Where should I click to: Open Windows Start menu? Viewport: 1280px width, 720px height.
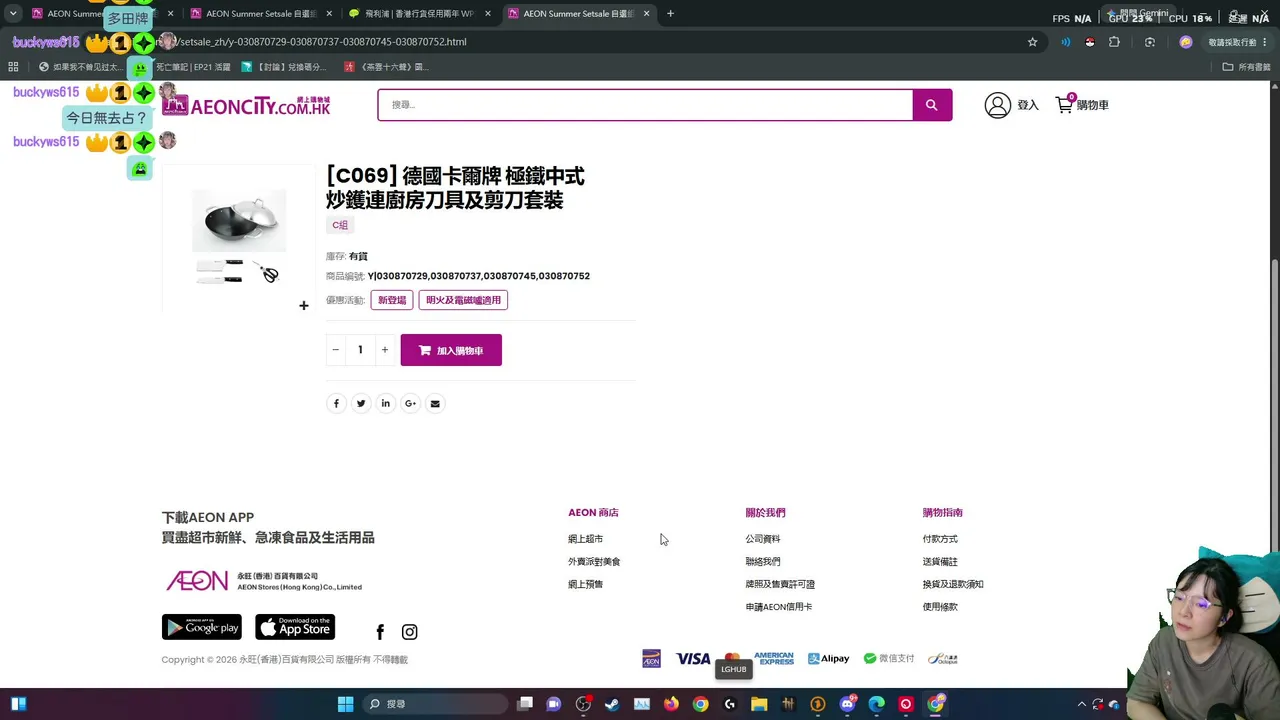click(x=345, y=704)
